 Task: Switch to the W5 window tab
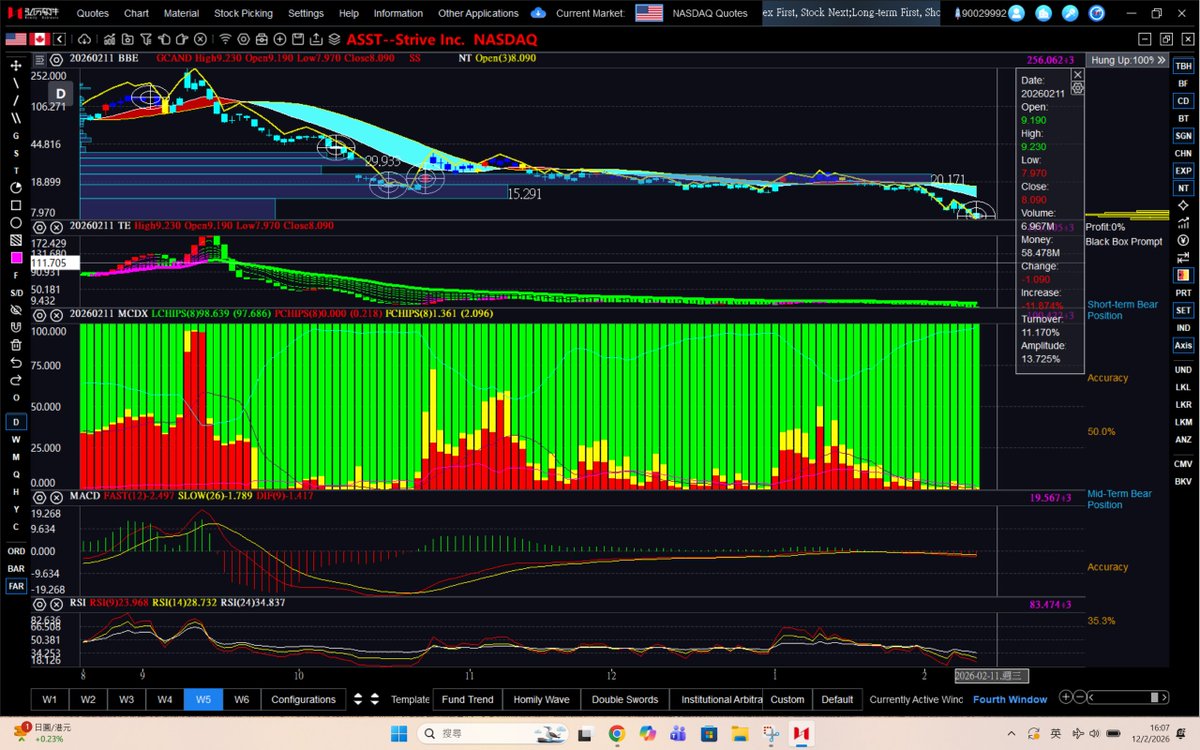click(x=203, y=699)
